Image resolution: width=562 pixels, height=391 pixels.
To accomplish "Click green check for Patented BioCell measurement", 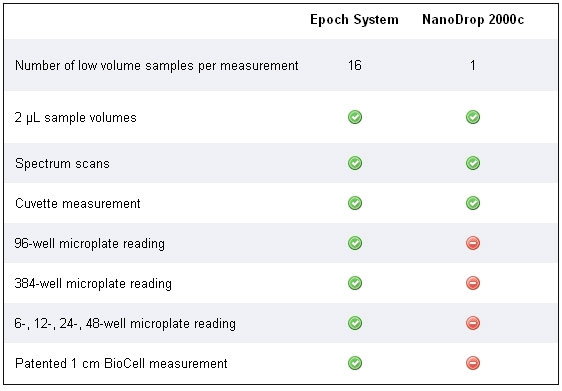I will coord(355,363).
